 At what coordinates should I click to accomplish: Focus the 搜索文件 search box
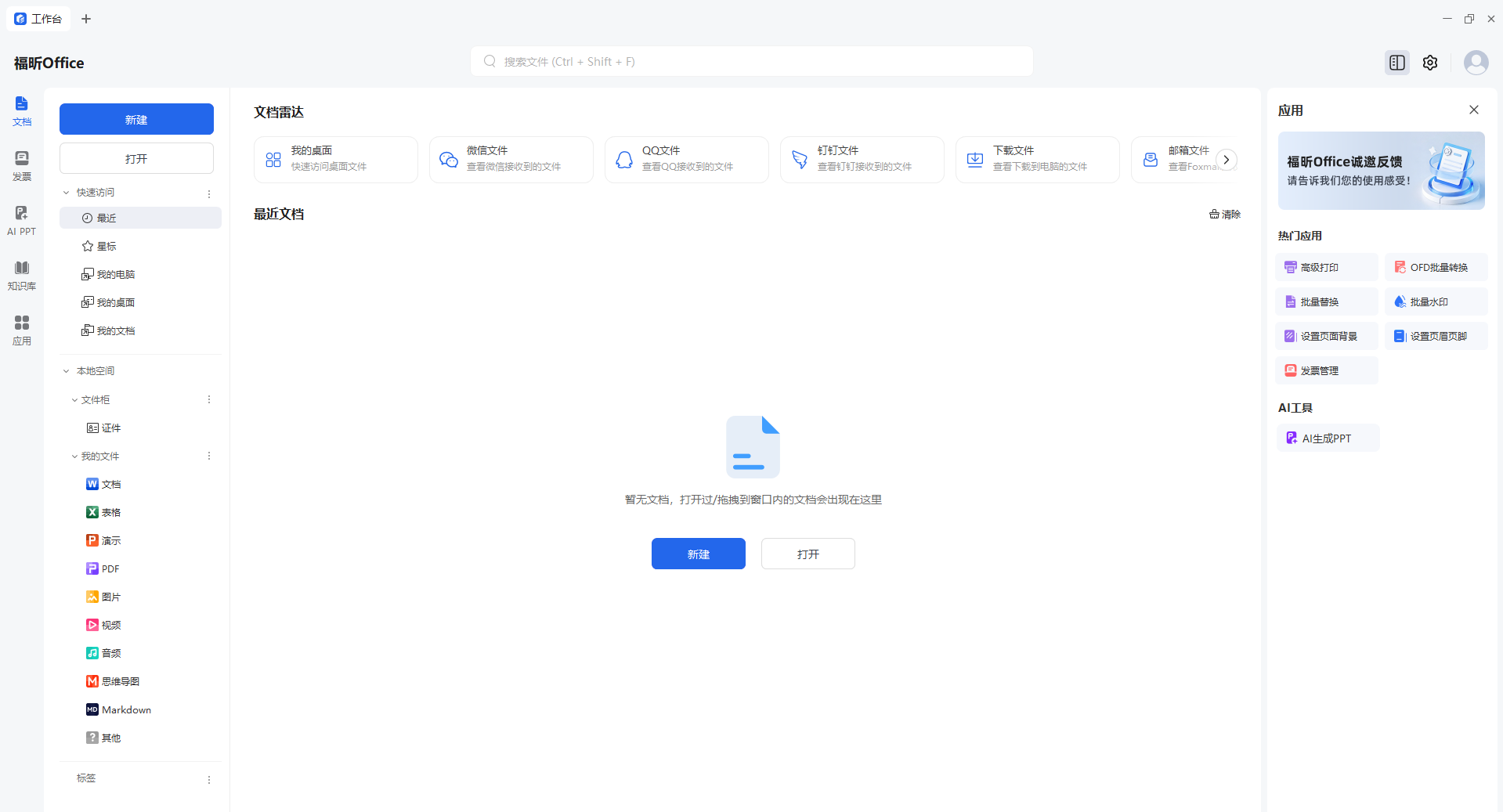752,61
